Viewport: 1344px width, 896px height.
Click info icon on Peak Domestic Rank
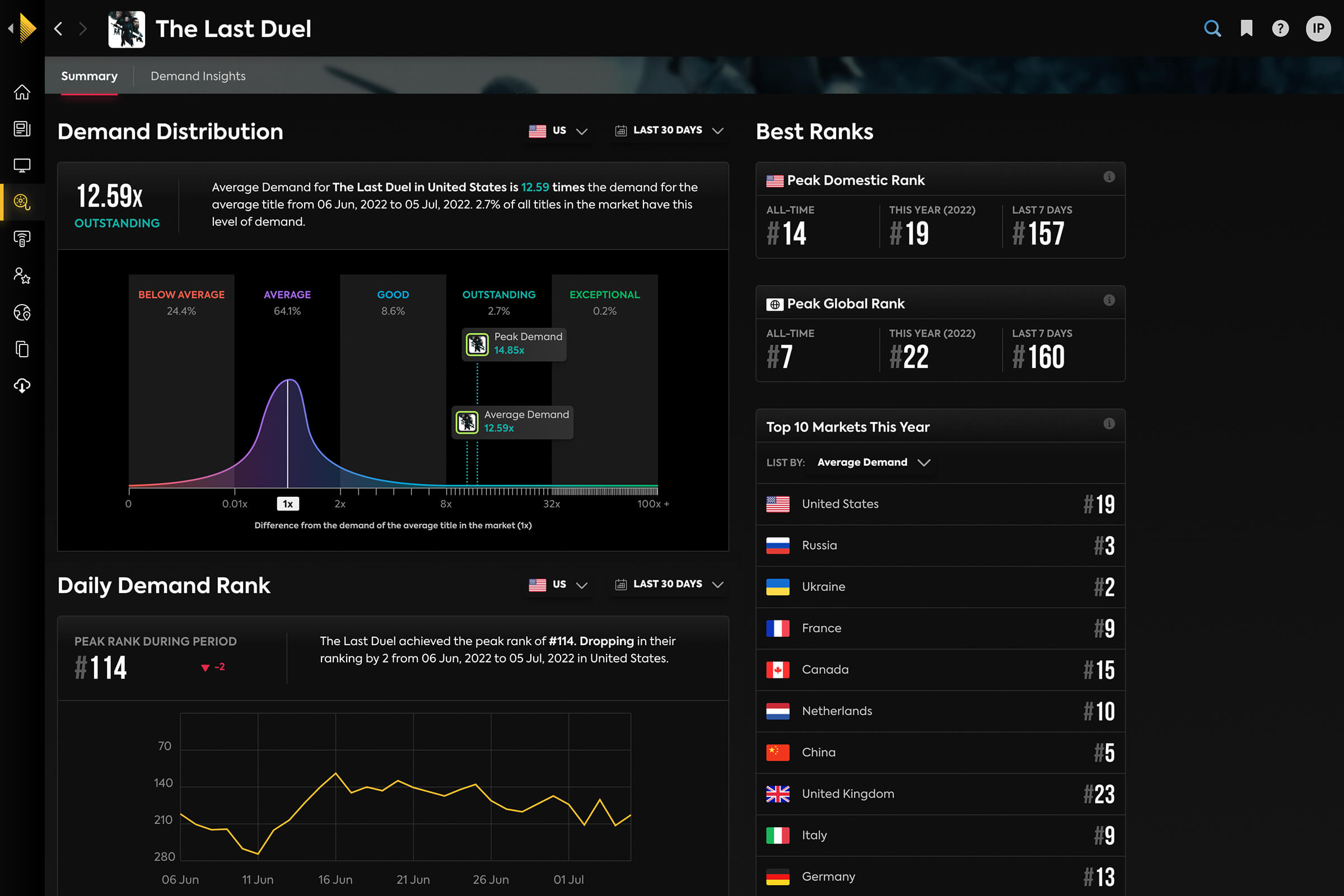[x=1109, y=176]
